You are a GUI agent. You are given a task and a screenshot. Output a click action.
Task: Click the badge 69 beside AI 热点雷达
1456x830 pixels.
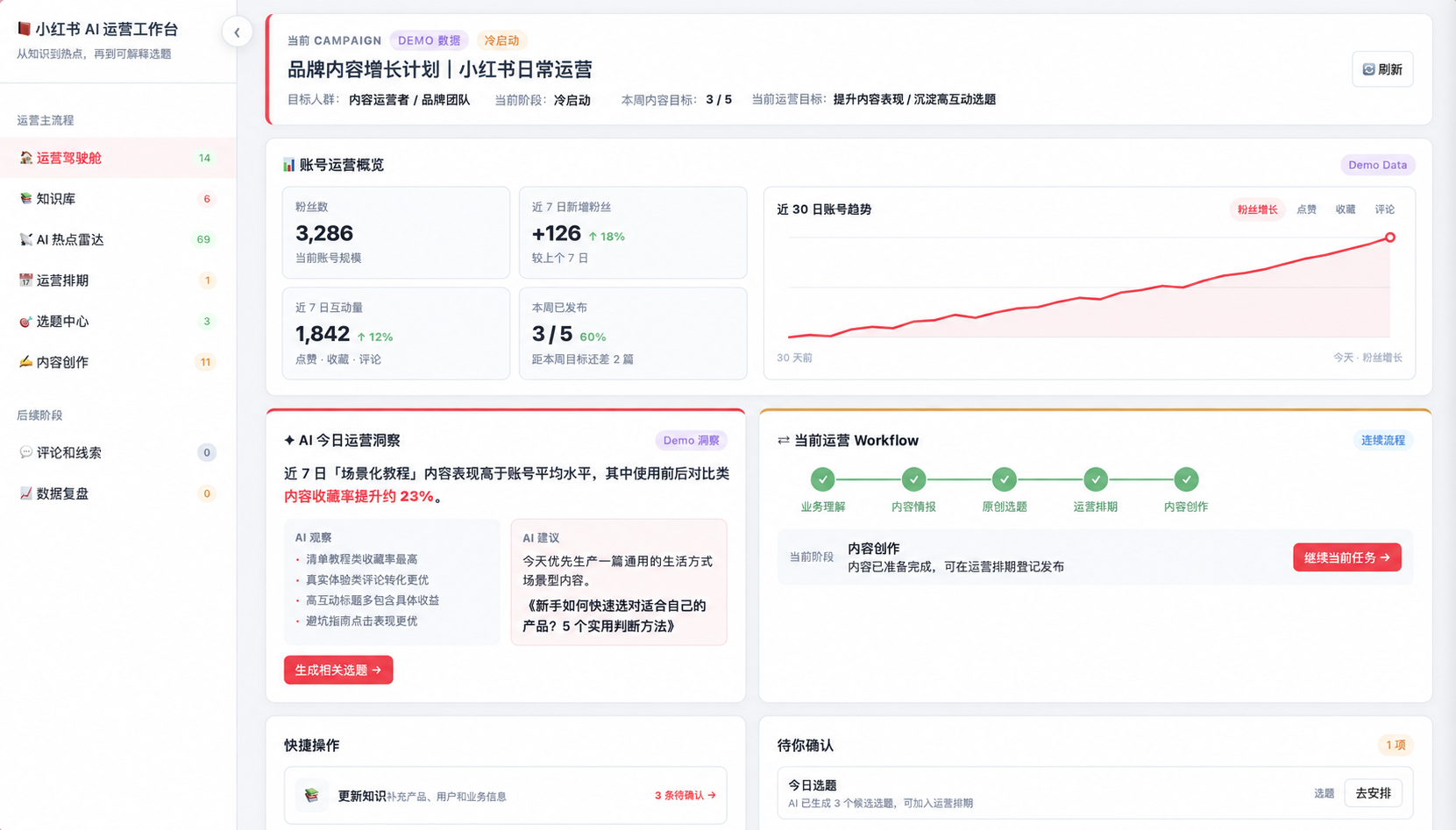203,239
